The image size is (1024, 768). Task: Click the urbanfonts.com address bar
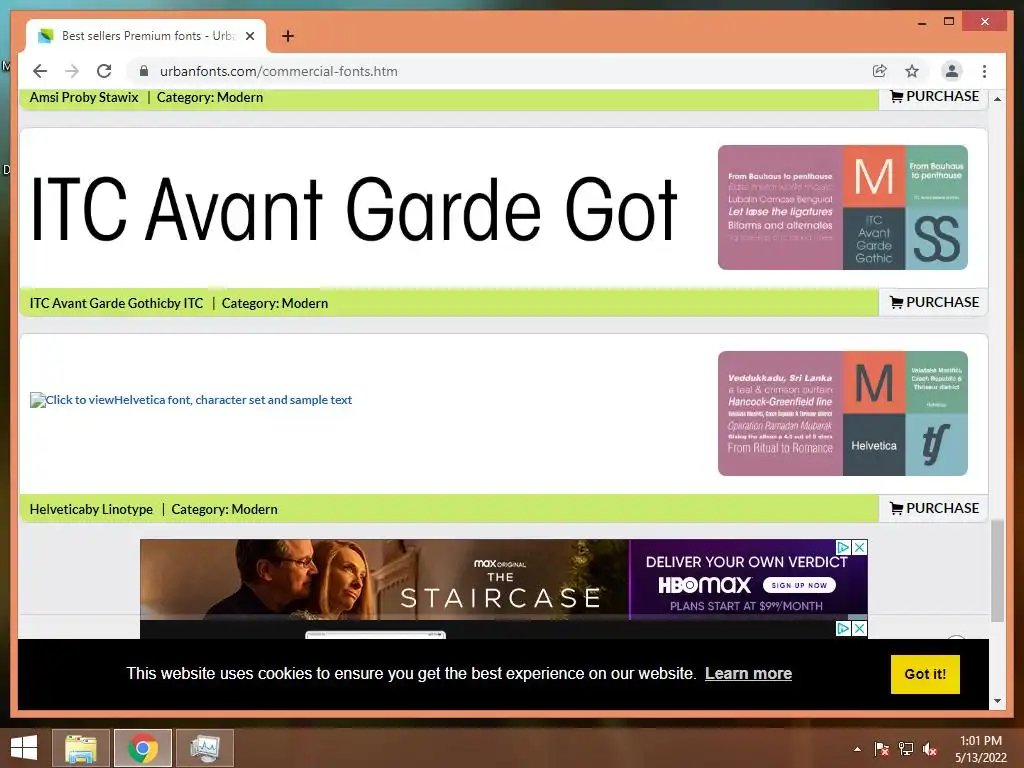click(x=503, y=71)
